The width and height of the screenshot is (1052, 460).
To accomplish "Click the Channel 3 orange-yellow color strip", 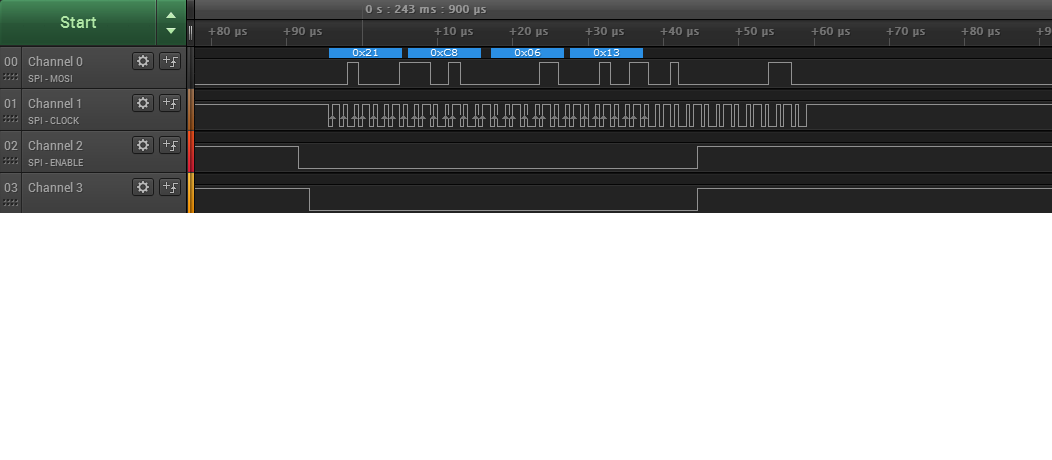I will (191, 193).
